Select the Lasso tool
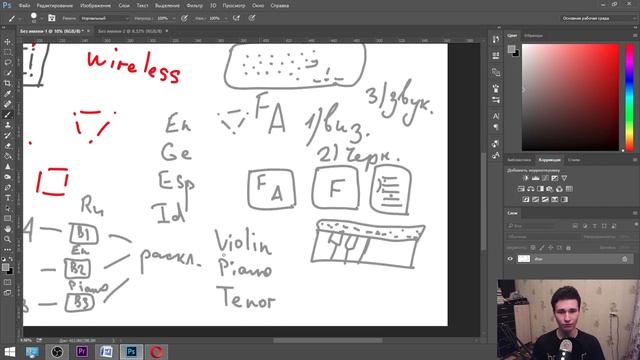640x360 pixels. [7, 62]
